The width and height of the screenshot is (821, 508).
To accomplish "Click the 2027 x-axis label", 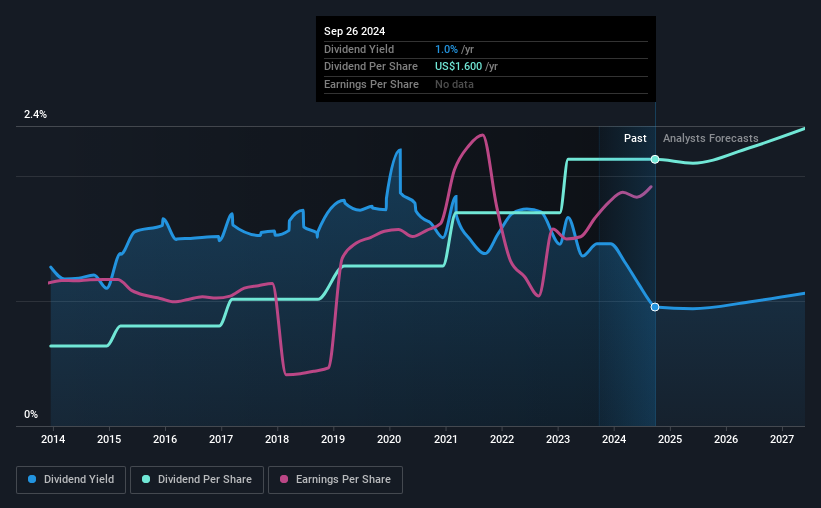I will [x=782, y=439].
